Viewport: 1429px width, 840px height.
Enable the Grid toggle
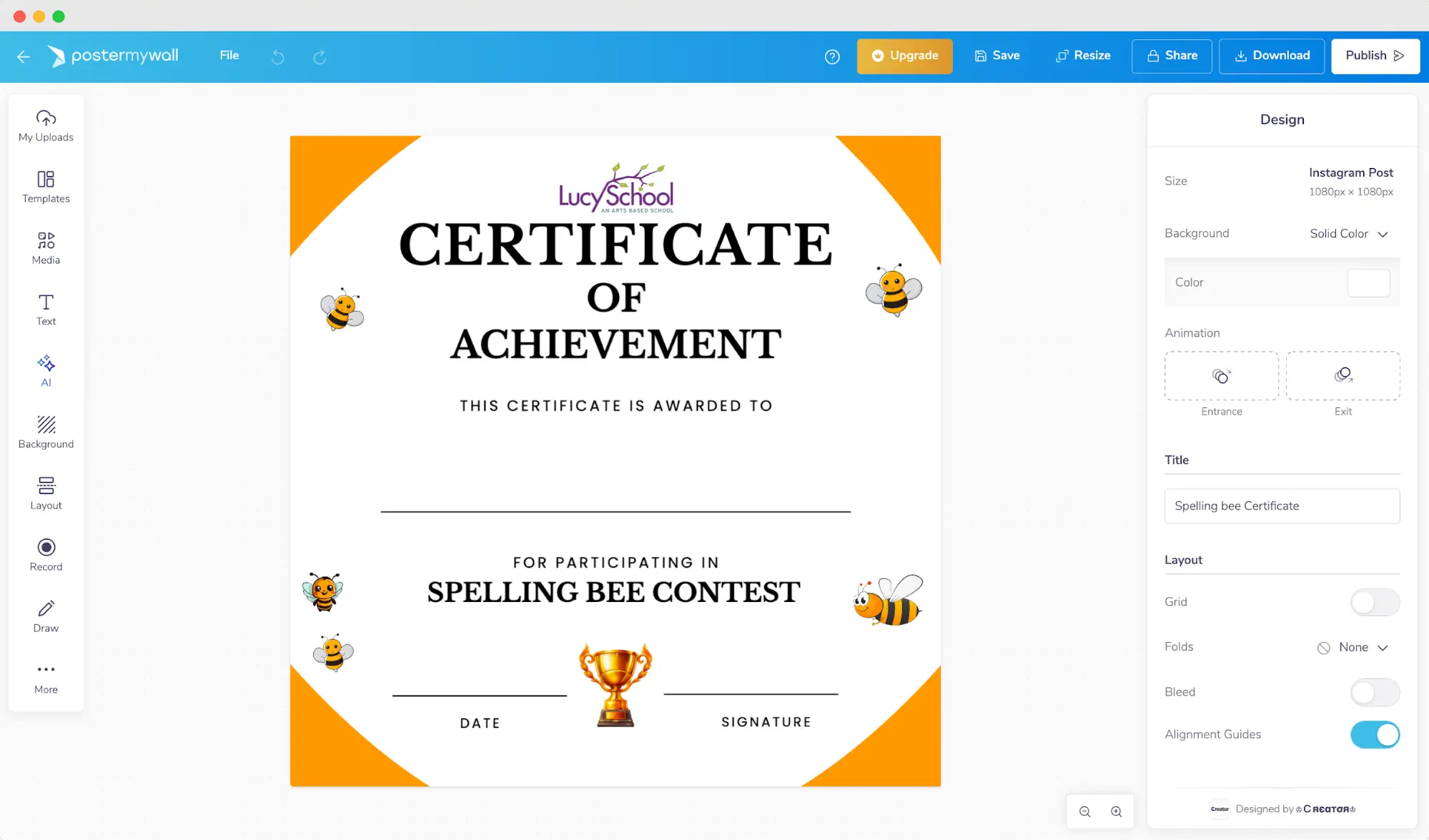pyautogui.click(x=1375, y=602)
